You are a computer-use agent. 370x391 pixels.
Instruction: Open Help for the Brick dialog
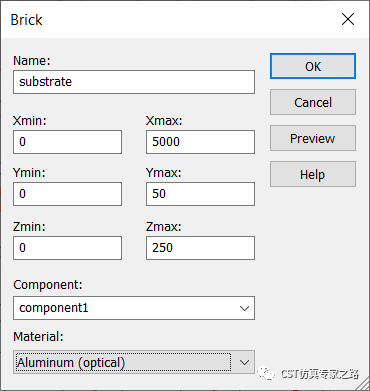313,174
